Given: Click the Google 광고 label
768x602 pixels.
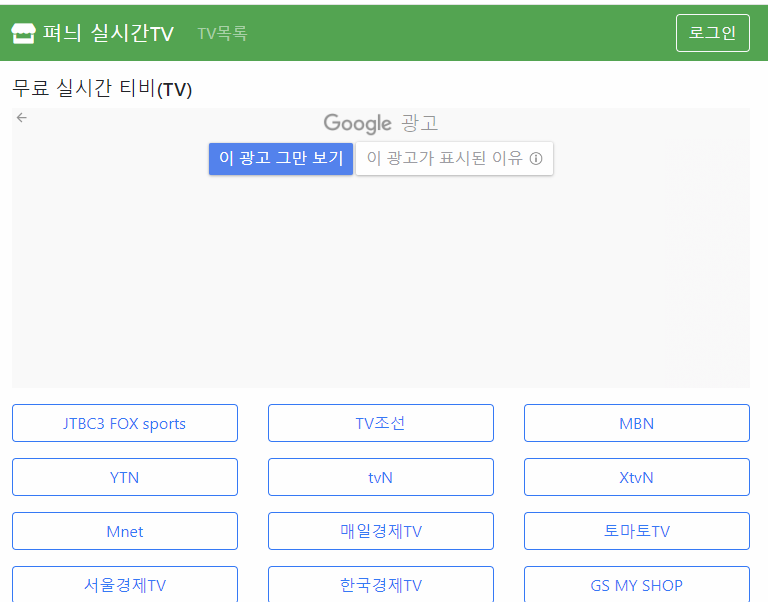Looking at the screenshot, I should click(381, 123).
